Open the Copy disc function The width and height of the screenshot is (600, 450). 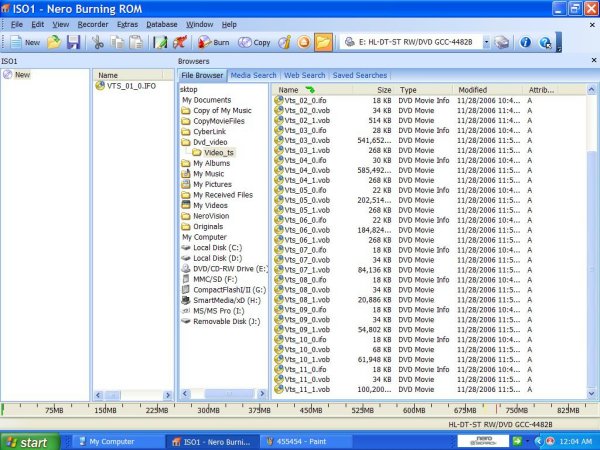point(254,42)
